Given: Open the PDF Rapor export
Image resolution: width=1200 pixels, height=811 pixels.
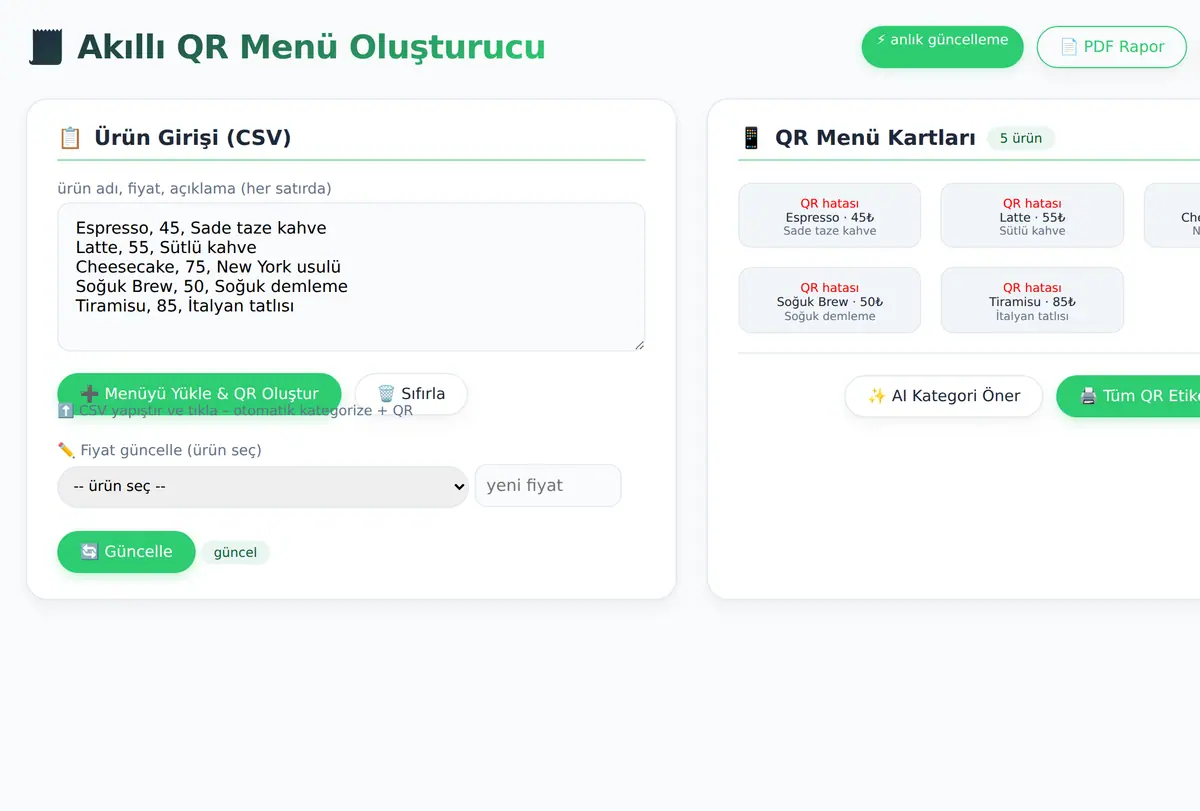Looking at the screenshot, I should click(x=1111, y=47).
